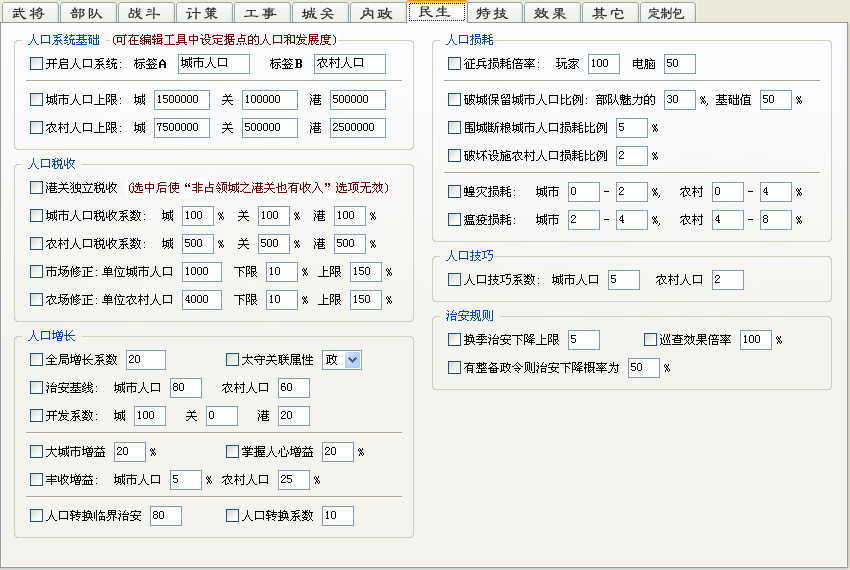Switch to the 城关 tab
Image resolution: width=850 pixels, height=570 pixels.
[319, 12]
